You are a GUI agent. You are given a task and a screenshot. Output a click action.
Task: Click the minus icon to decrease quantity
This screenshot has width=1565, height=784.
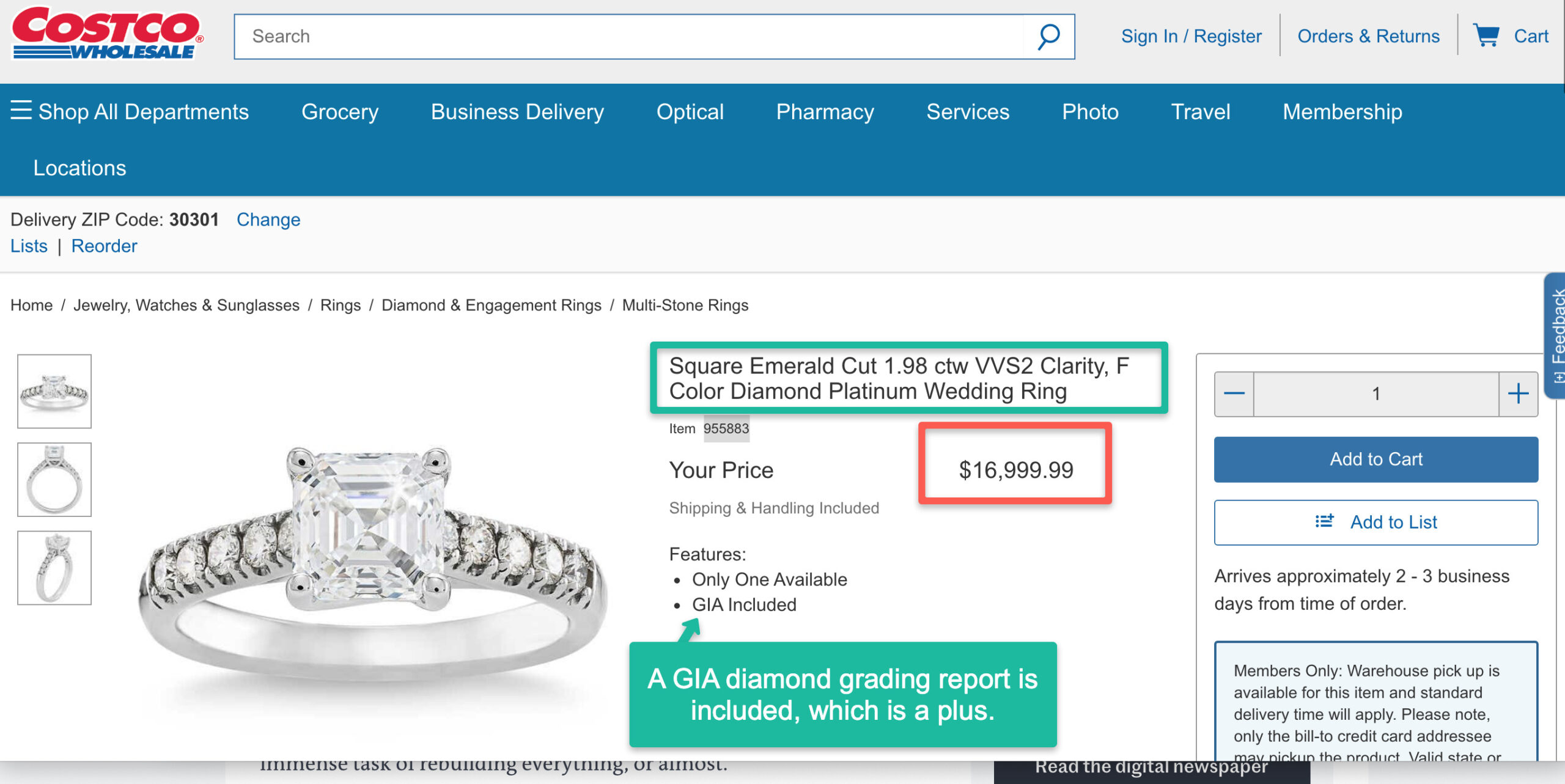(x=1234, y=394)
